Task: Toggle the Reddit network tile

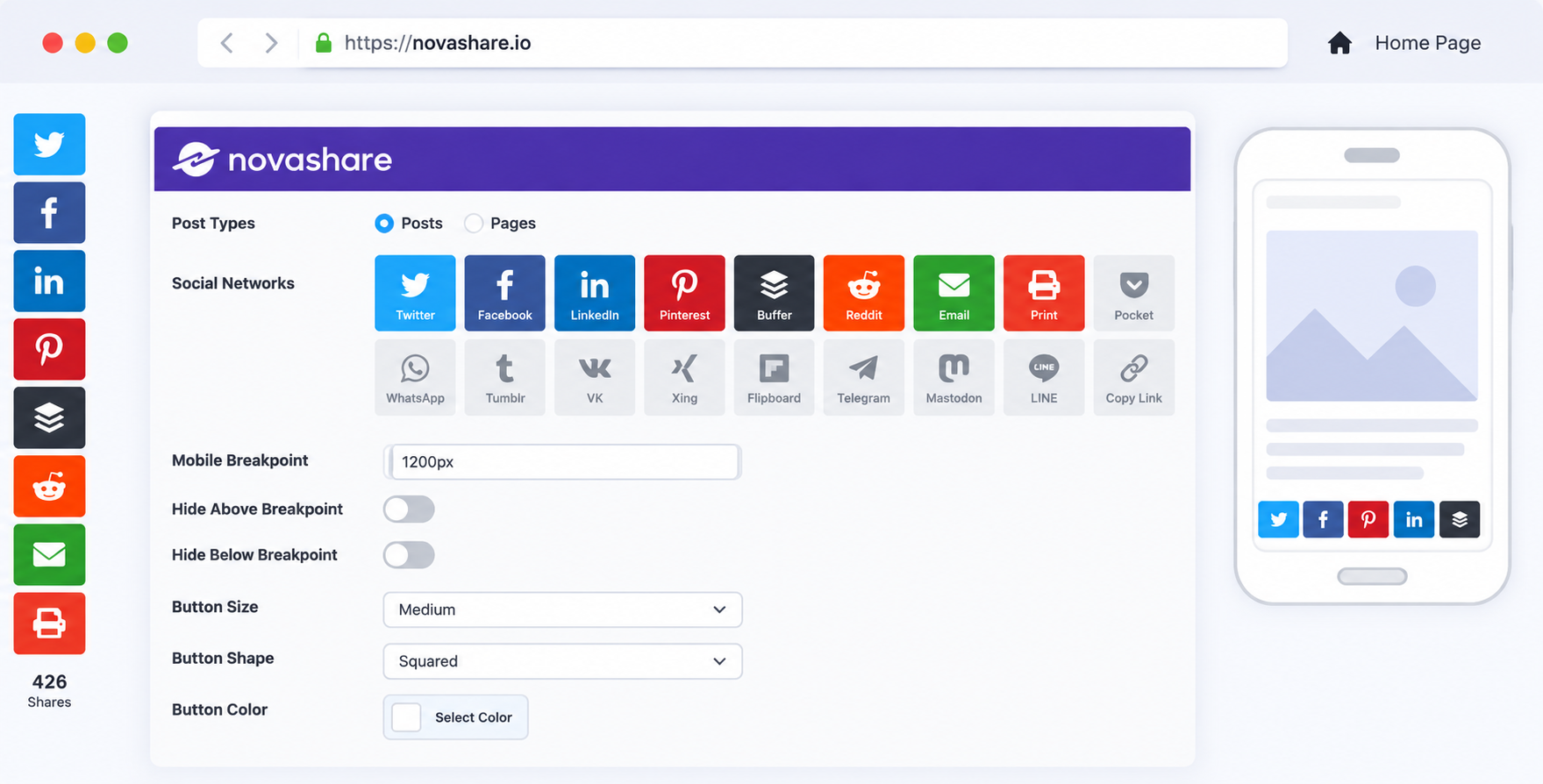Action: tap(864, 293)
